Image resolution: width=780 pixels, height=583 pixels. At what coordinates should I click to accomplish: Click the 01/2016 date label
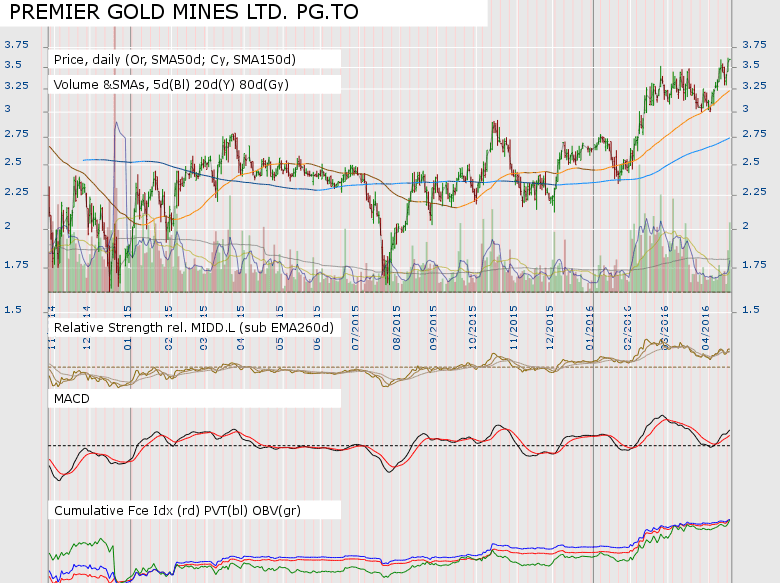point(589,328)
